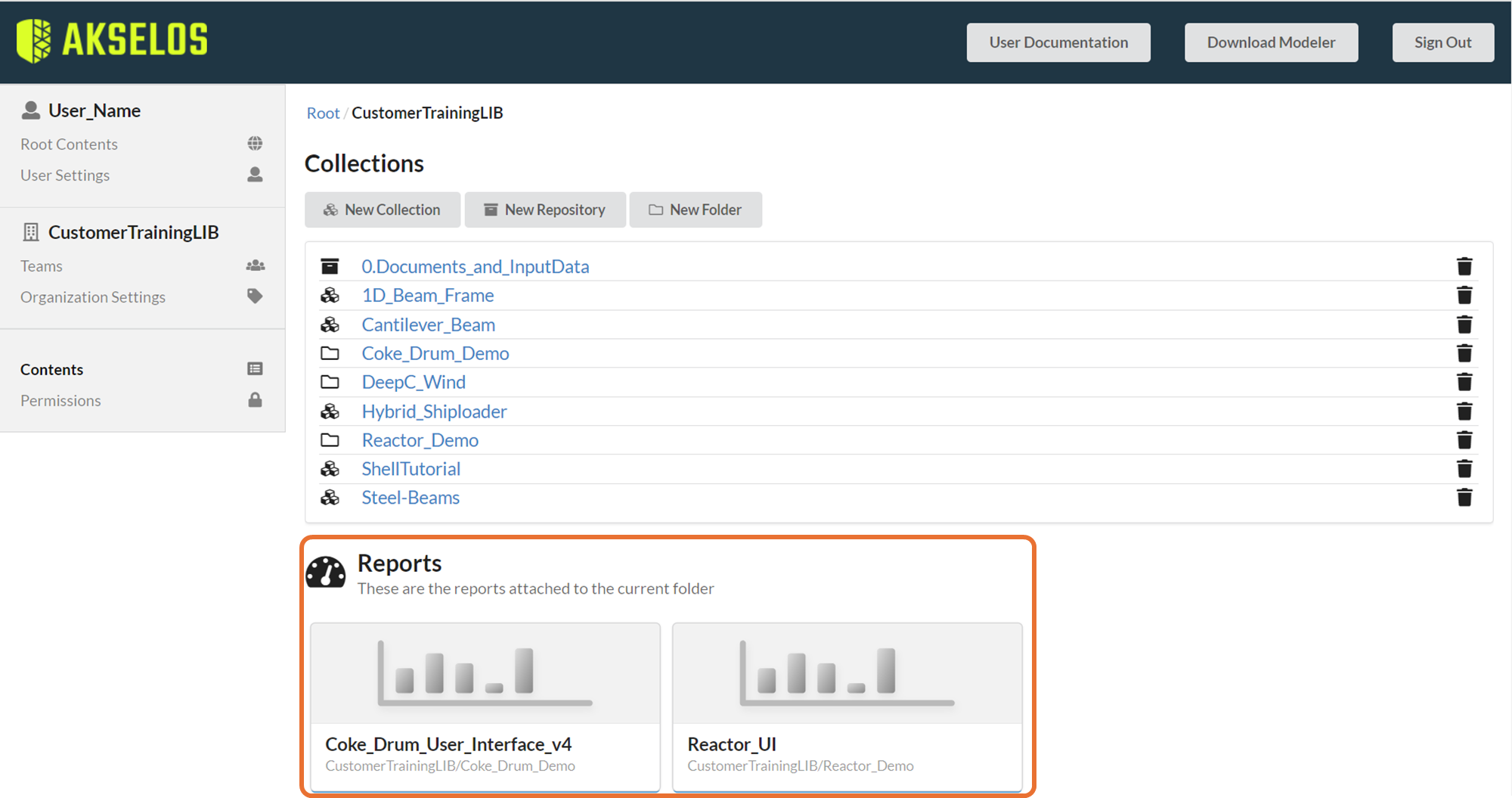Select Root Contents in the sidebar
Viewport: 1512px width, 798px height.
pyautogui.click(x=69, y=144)
